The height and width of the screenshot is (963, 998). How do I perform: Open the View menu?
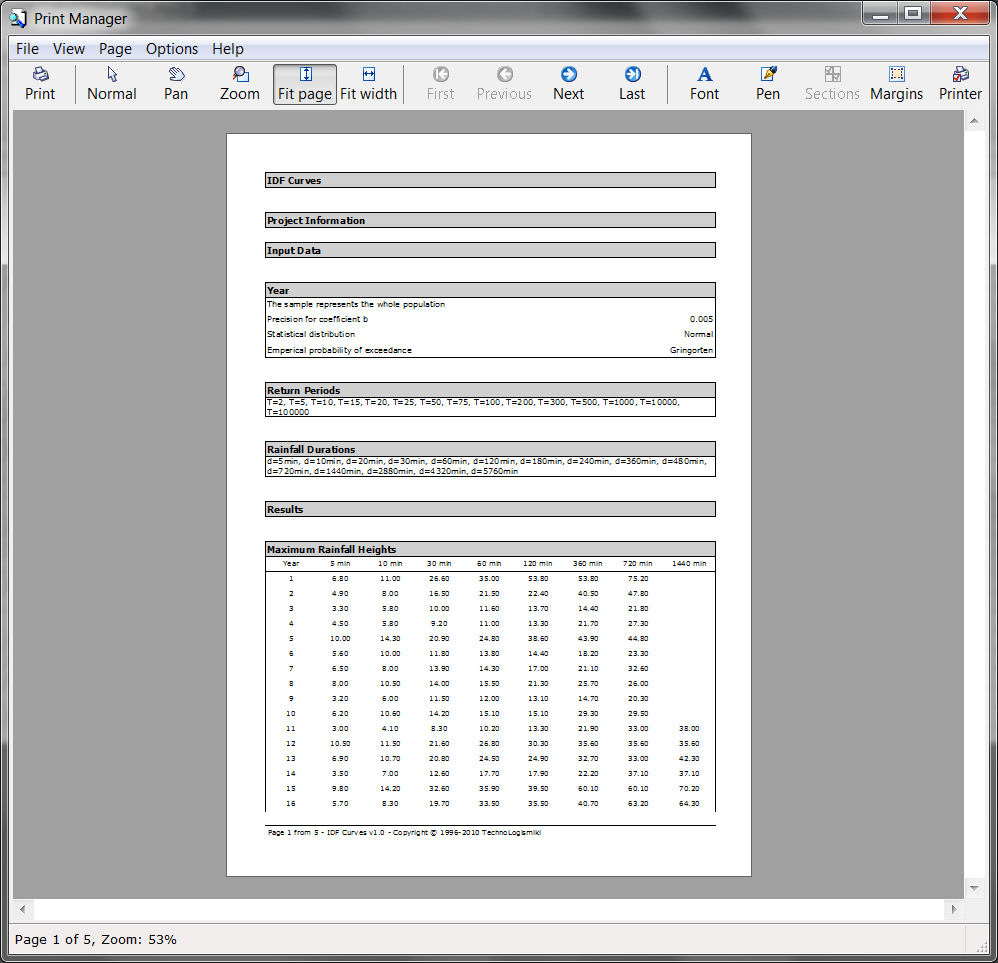pyautogui.click(x=69, y=48)
